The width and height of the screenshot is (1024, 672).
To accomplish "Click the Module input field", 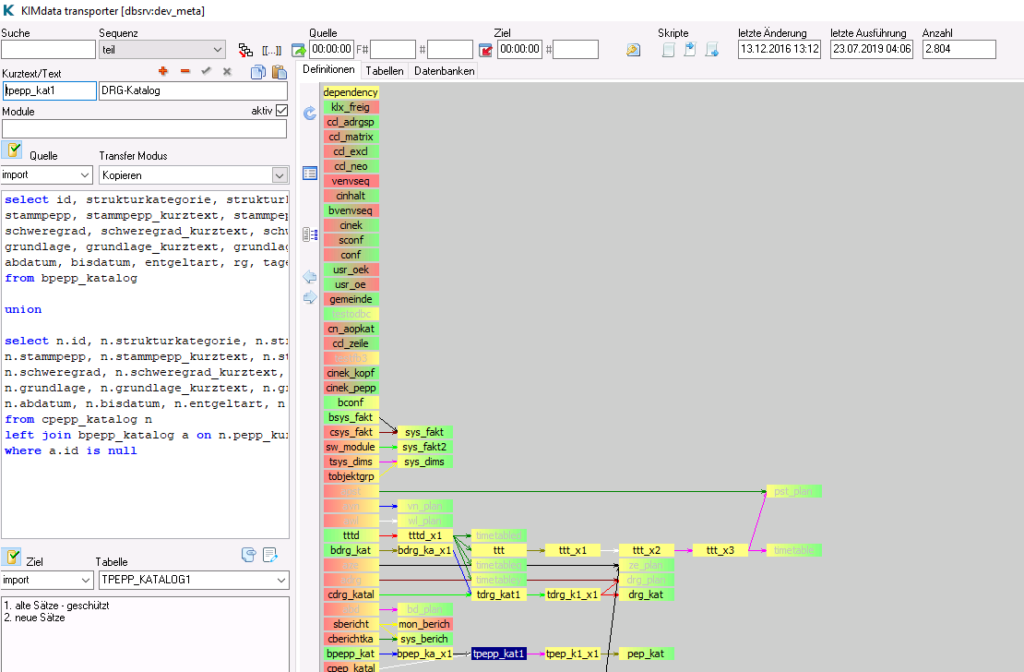I will 144,129.
